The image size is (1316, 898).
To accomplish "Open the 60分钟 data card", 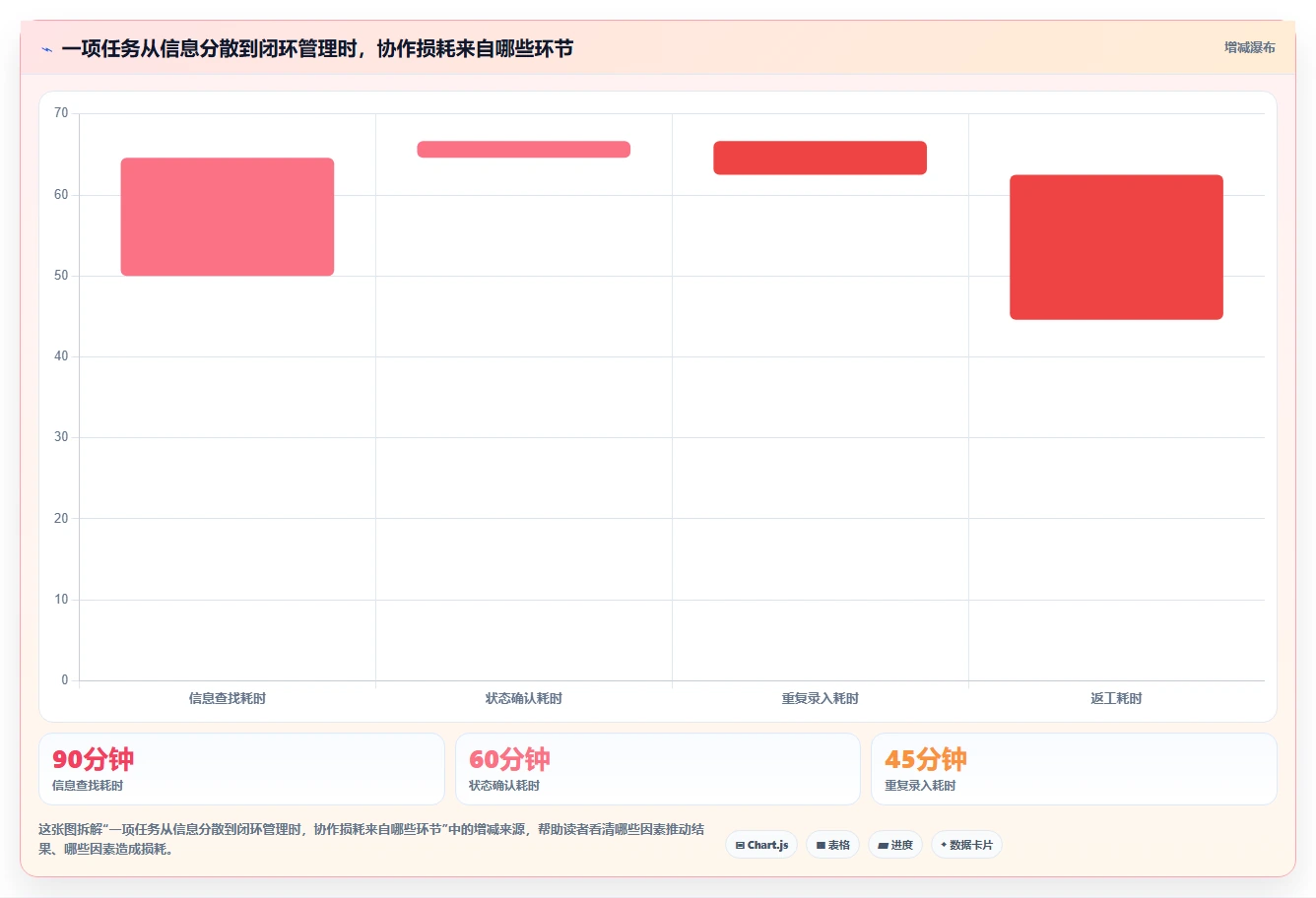I will [658, 769].
